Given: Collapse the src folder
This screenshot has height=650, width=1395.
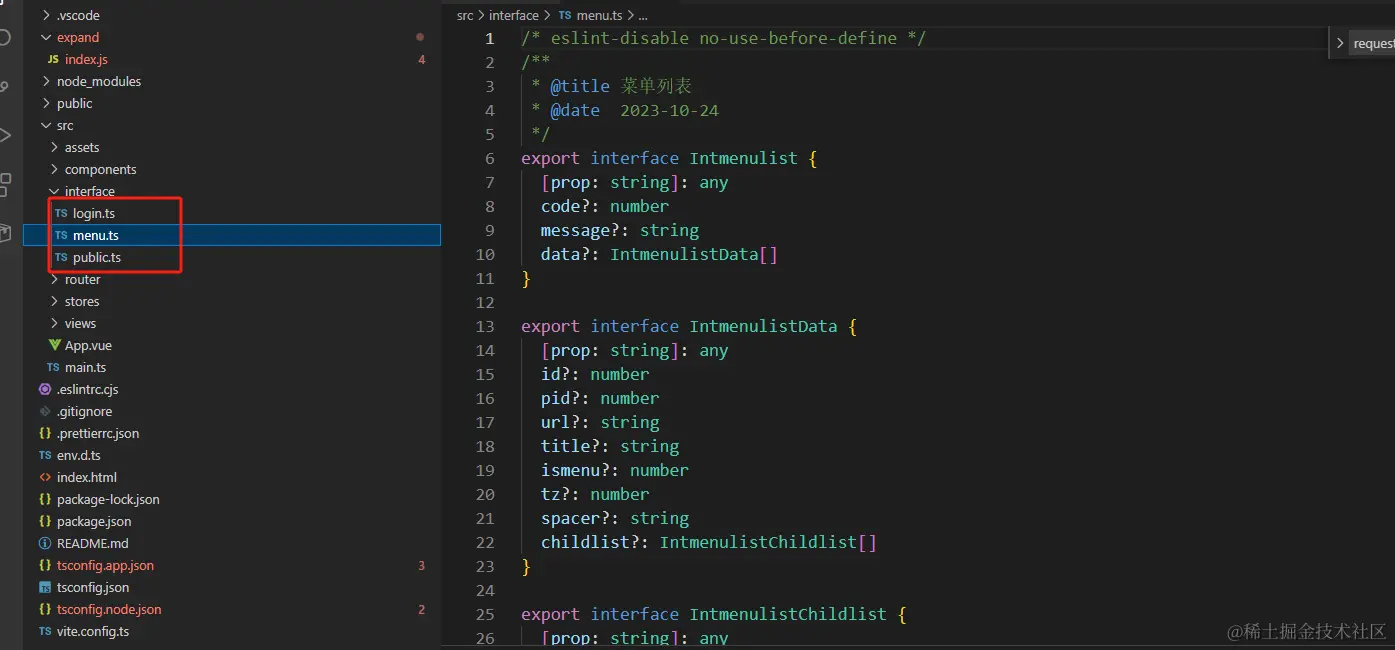Looking at the screenshot, I should pos(46,126).
